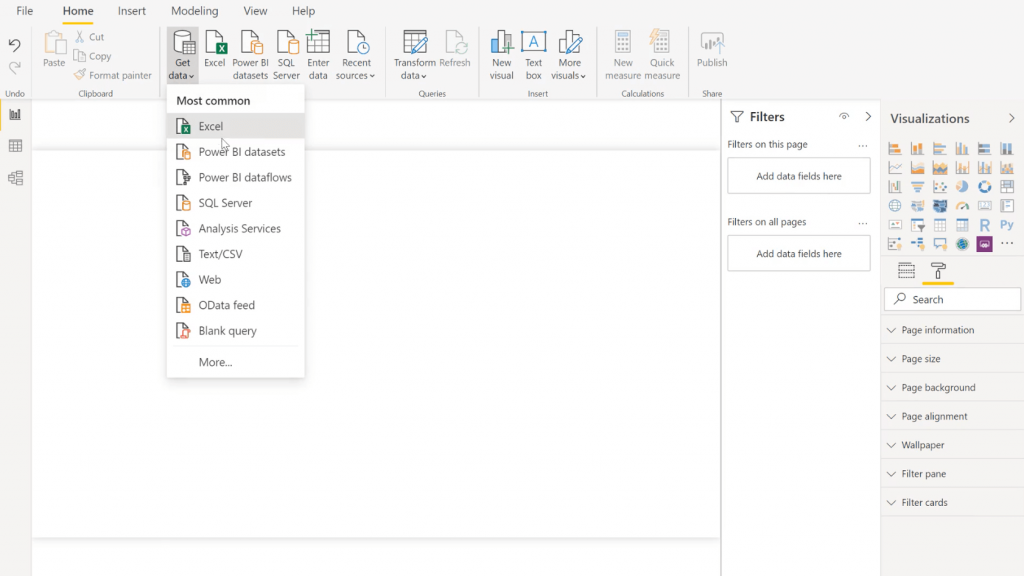
Task: Open Model view in left sidebar
Action: [15, 178]
